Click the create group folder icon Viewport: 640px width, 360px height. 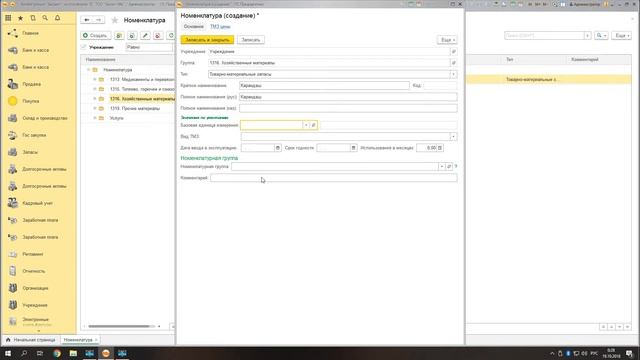point(119,36)
